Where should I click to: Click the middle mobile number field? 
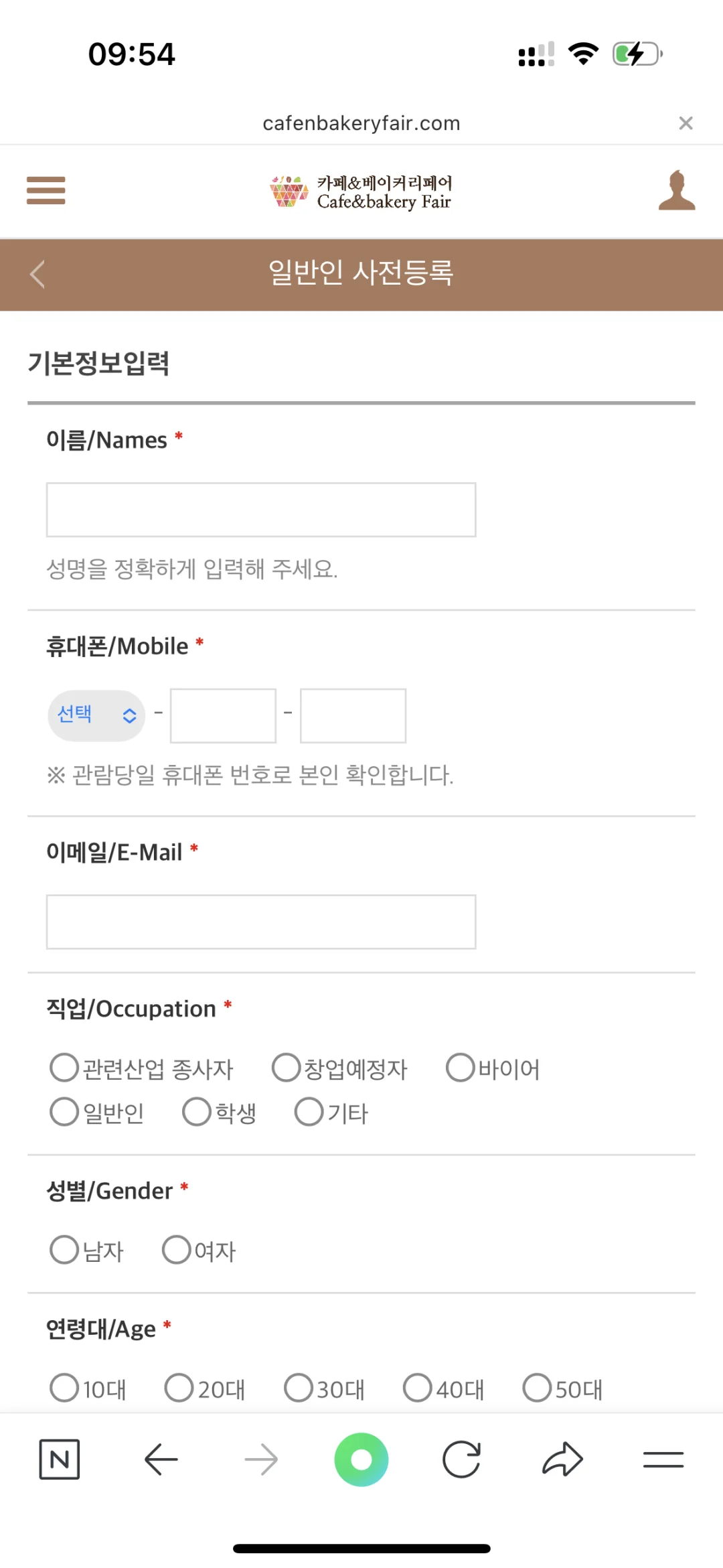tap(223, 715)
